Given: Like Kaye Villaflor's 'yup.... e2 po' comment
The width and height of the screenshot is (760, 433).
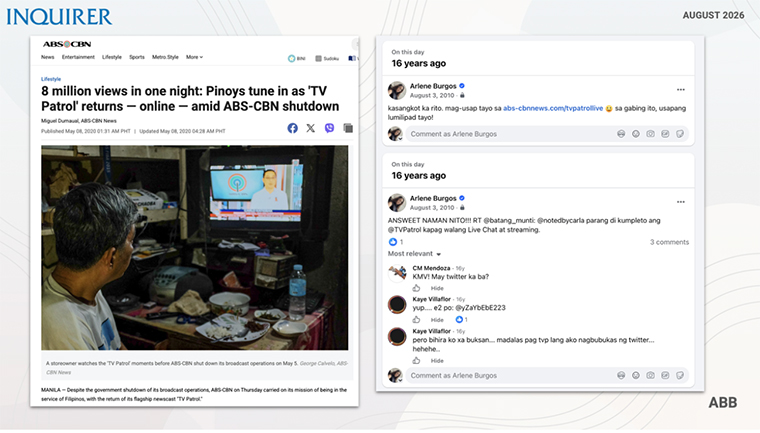Looking at the screenshot, I should [416, 320].
